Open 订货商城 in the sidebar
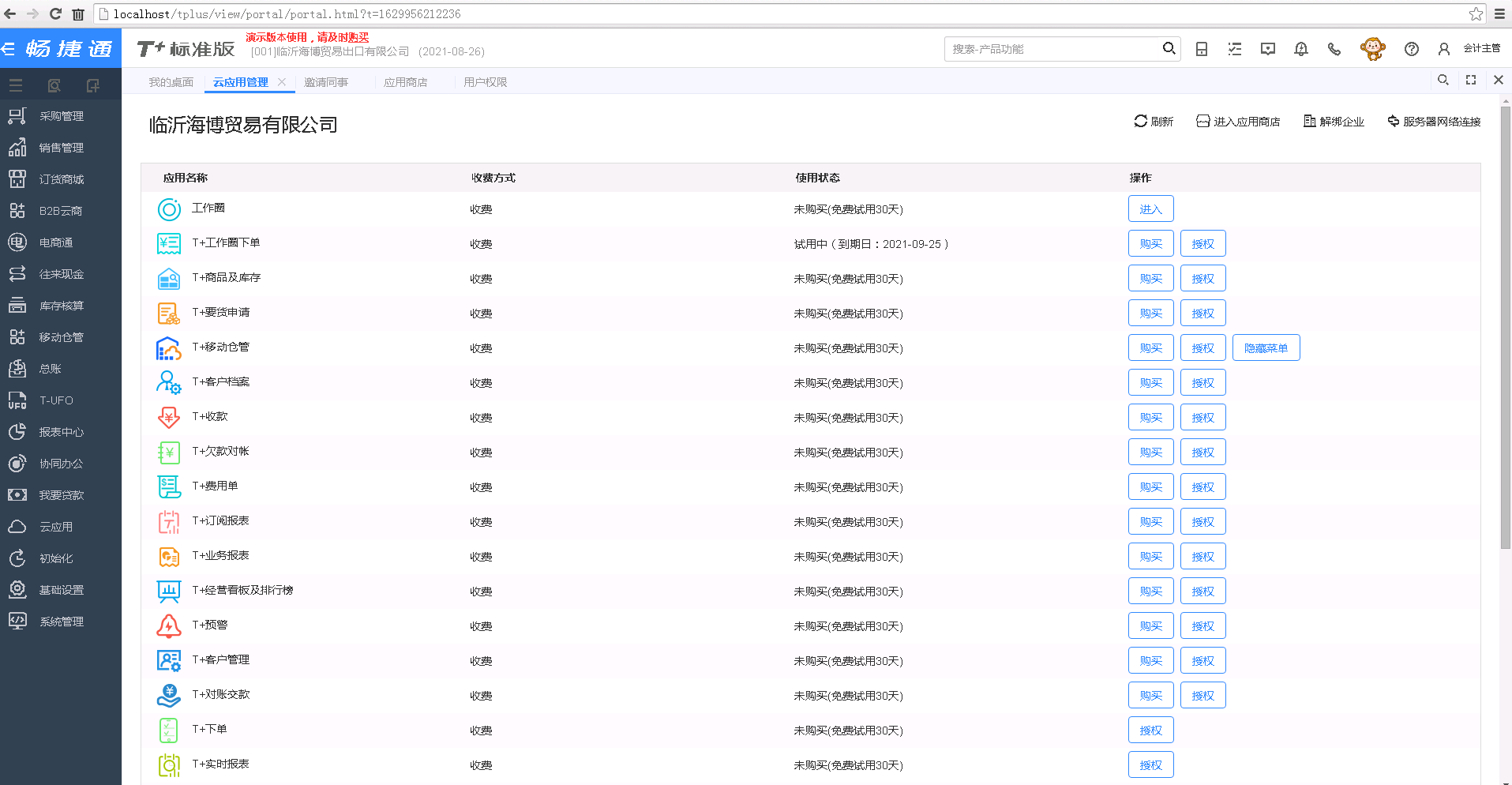The image size is (1512, 785). 61,179
